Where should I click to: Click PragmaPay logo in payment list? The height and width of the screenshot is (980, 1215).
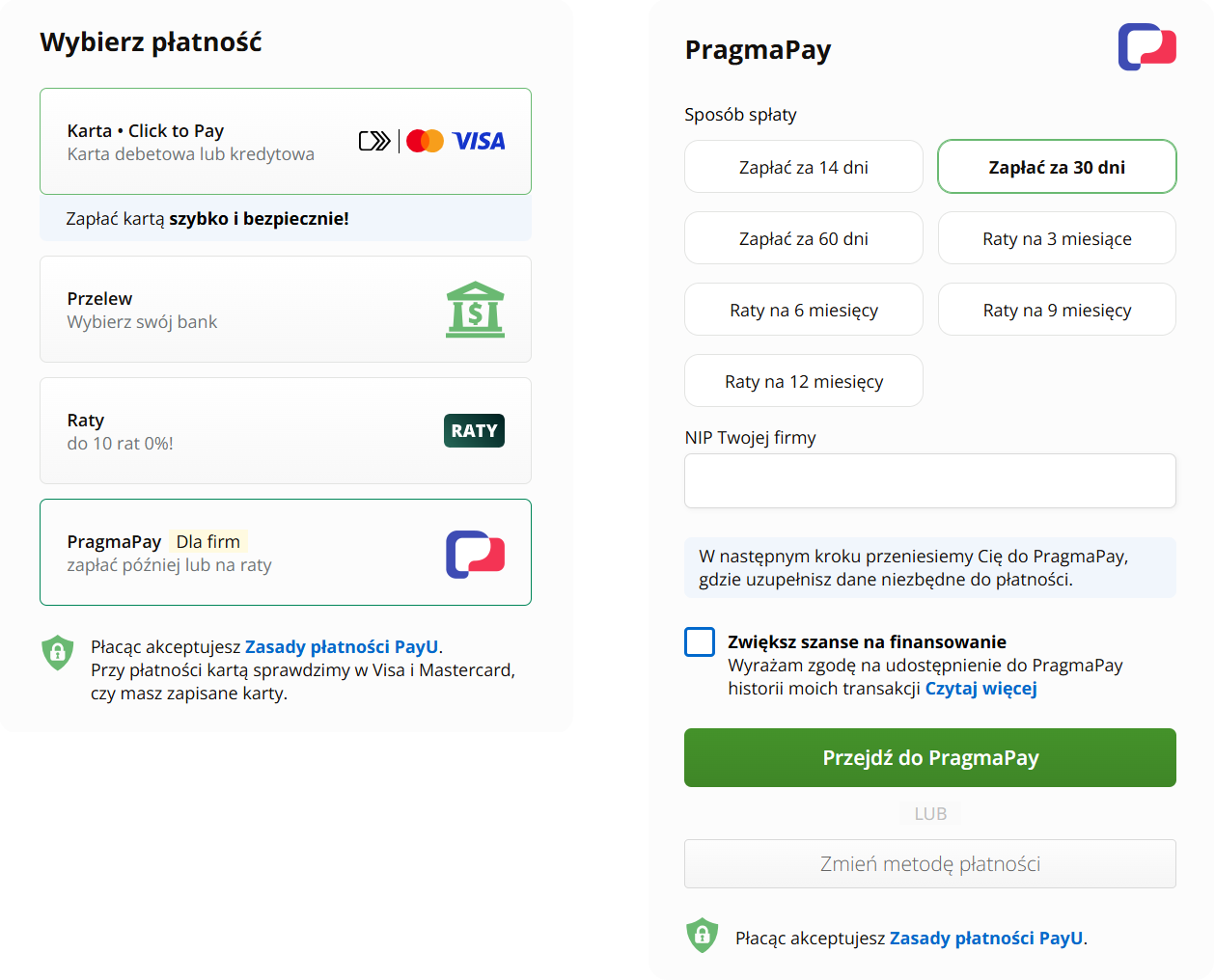click(475, 554)
